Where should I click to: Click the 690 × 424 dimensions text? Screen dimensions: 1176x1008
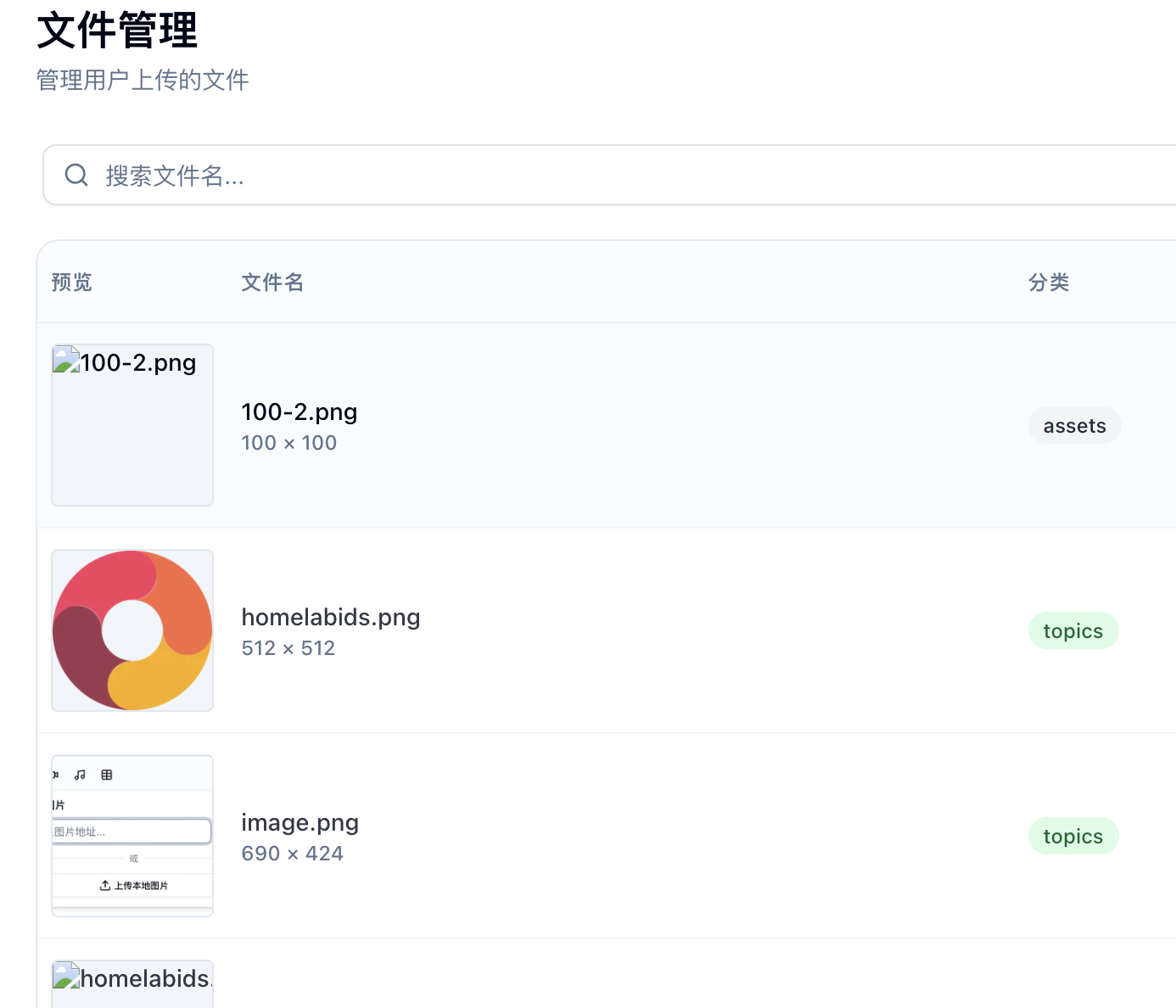(x=292, y=854)
